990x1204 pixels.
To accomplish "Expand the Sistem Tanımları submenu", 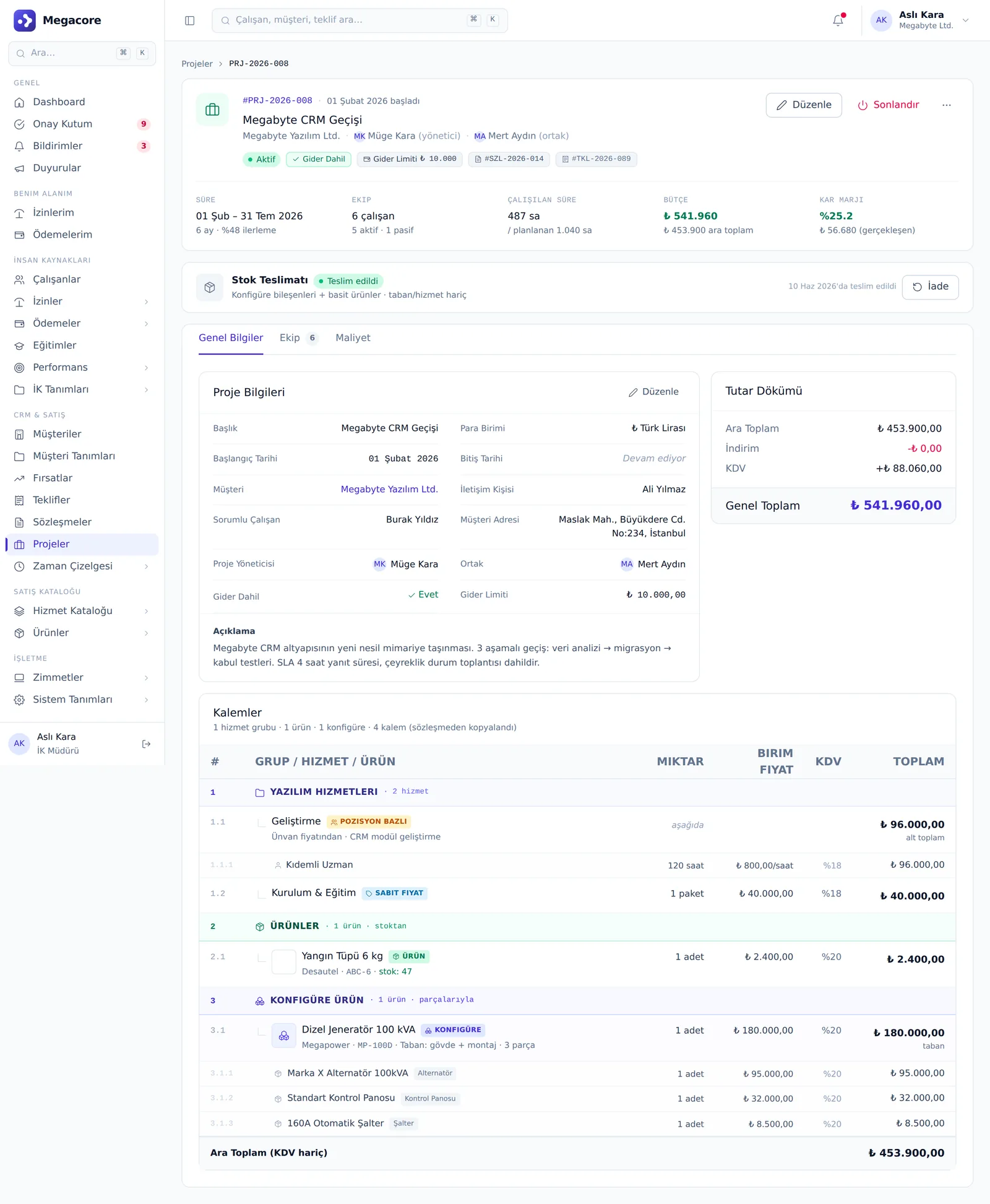I will (x=147, y=700).
